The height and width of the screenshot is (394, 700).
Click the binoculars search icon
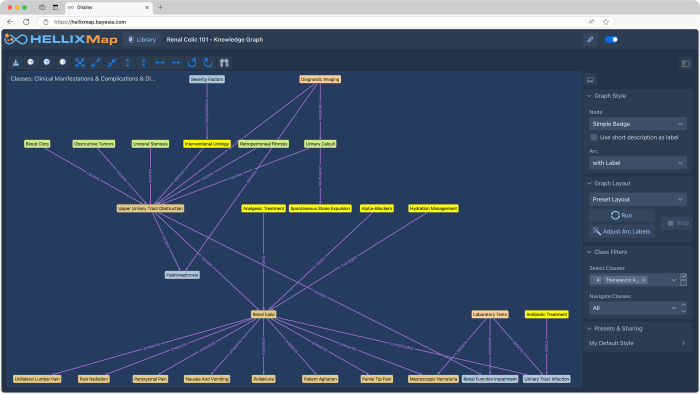point(224,62)
